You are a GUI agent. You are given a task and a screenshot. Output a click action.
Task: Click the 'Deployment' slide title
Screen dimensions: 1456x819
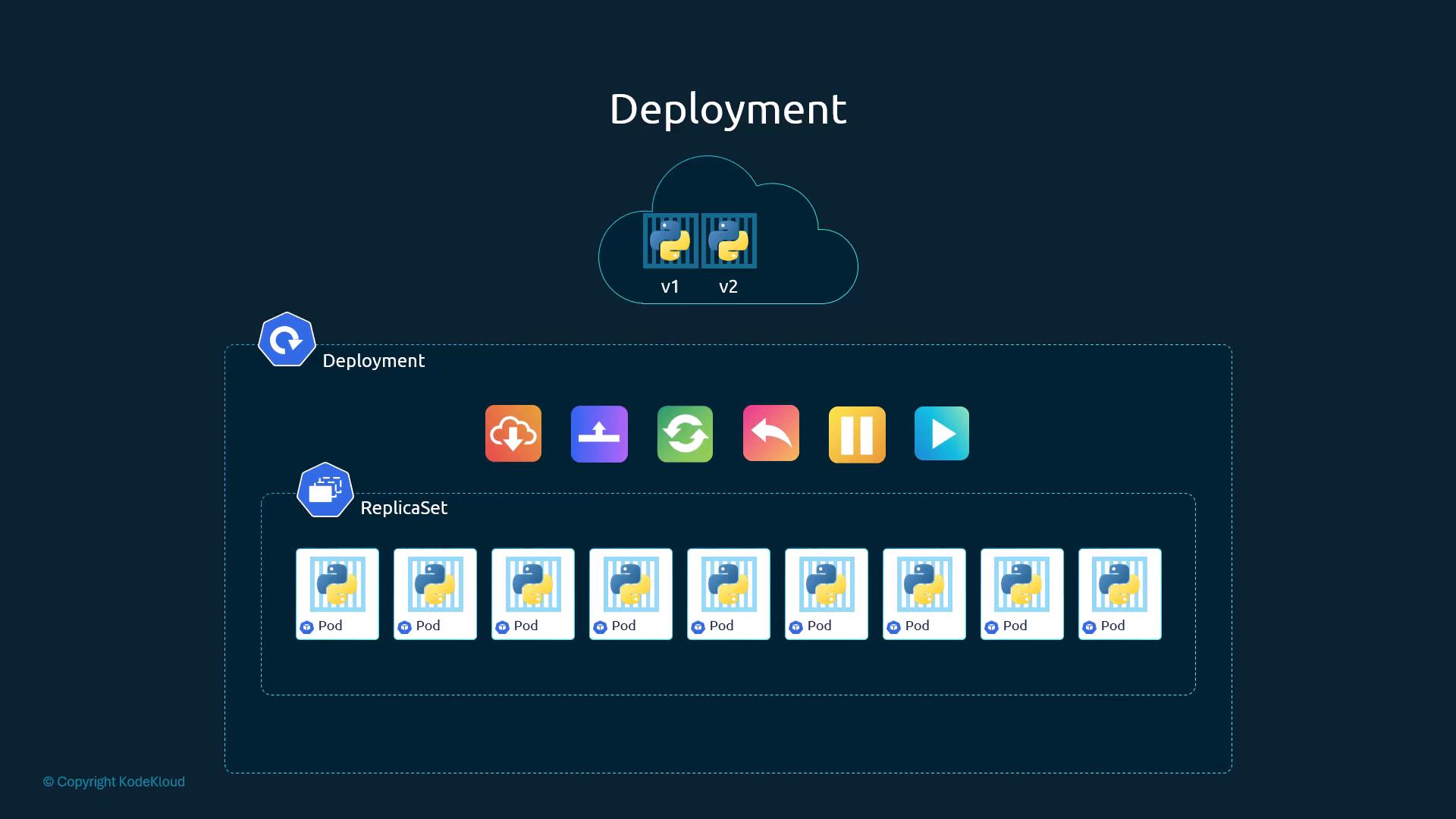[x=728, y=108]
